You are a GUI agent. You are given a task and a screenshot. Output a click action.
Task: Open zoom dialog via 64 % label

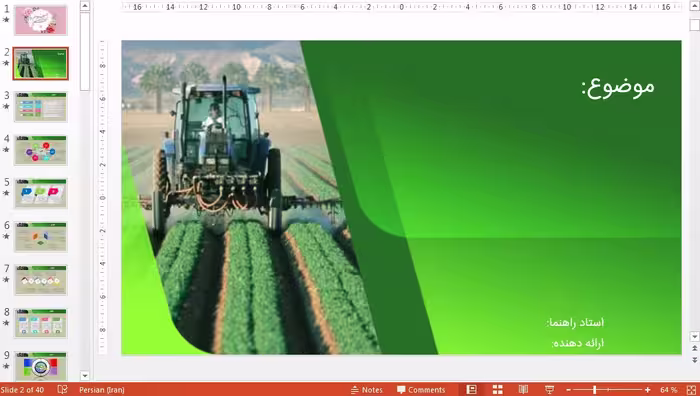pyautogui.click(x=668, y=390)
